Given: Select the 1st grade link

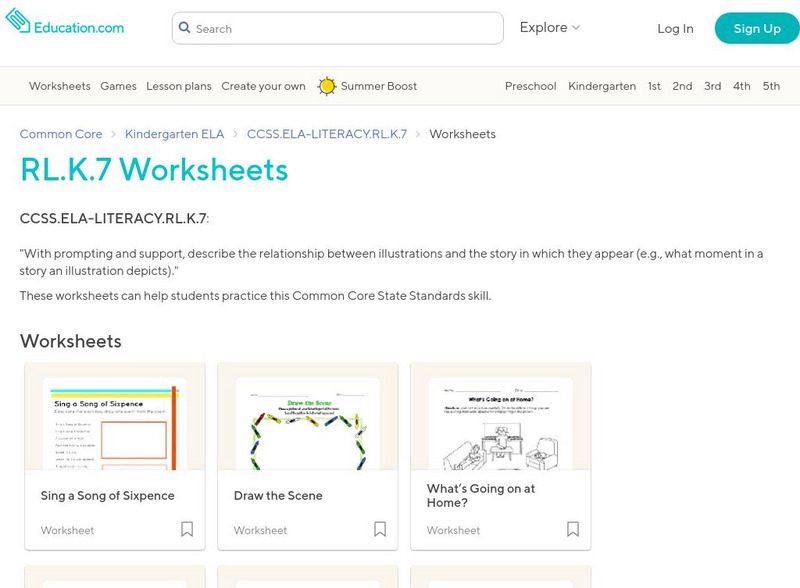Looking at the screenshot, I should (x=654, y=86).
